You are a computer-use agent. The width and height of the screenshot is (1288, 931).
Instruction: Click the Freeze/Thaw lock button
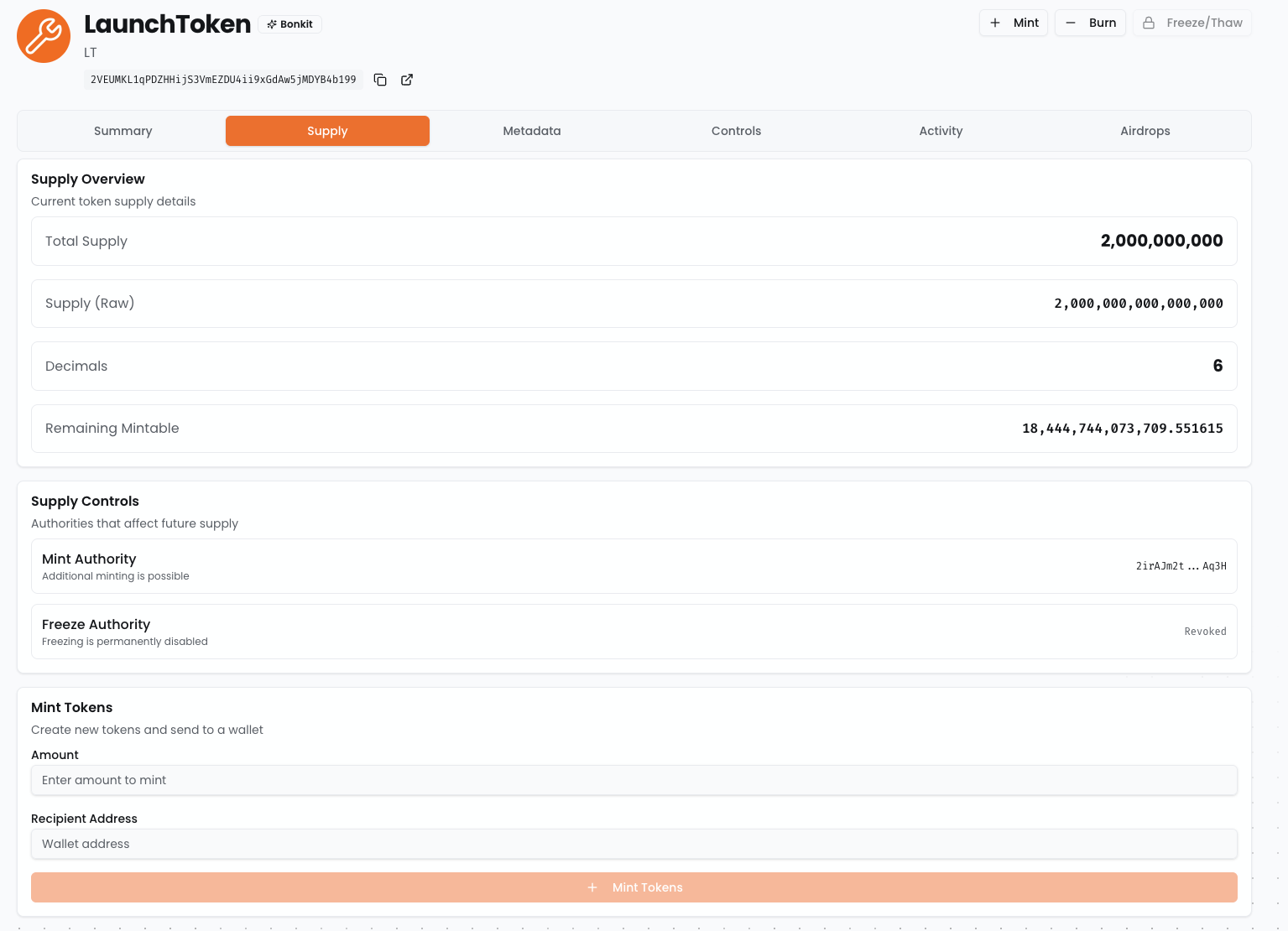1192,23
